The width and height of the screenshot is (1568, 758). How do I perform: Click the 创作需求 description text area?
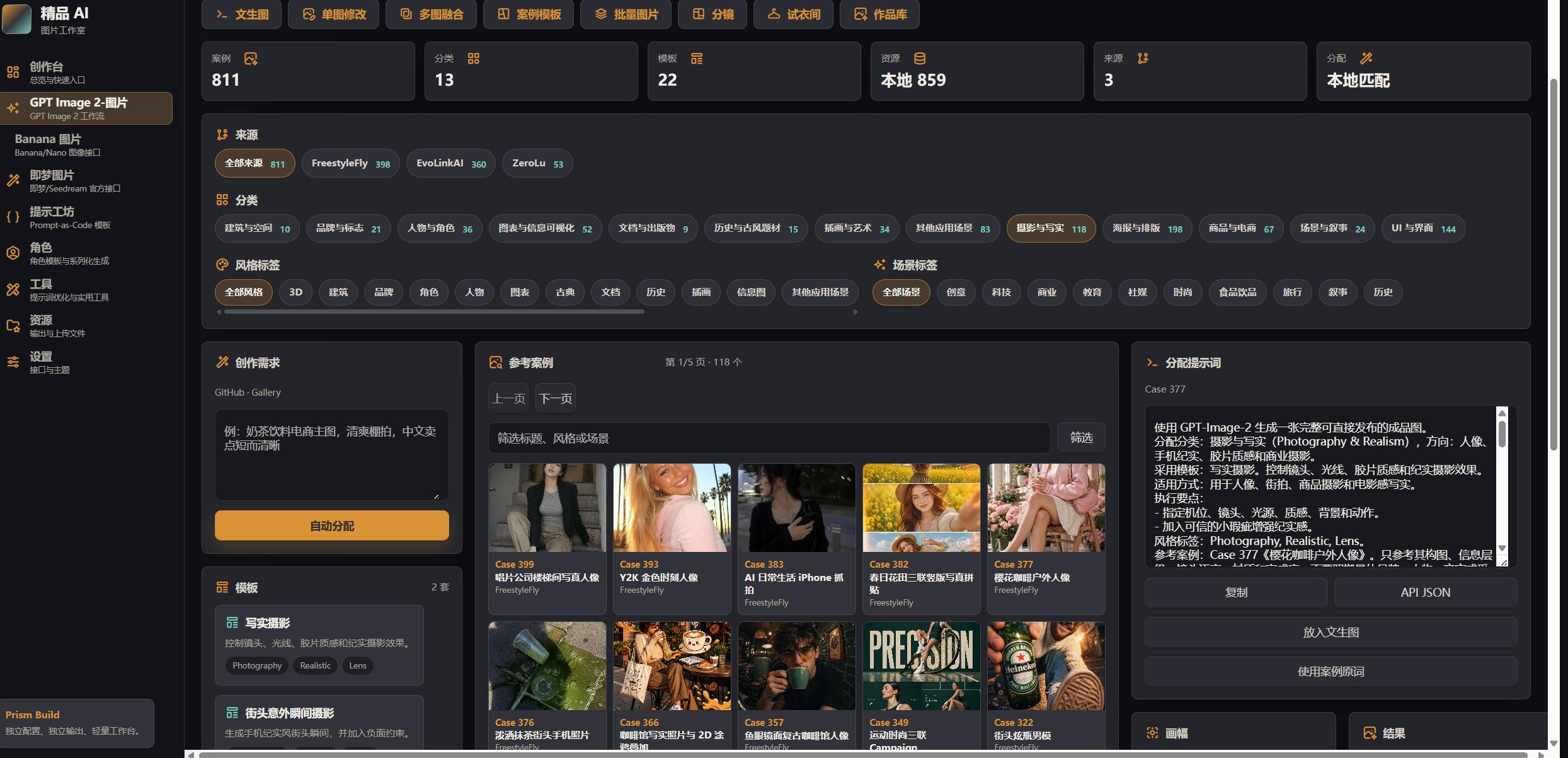[x=332, y=455]
